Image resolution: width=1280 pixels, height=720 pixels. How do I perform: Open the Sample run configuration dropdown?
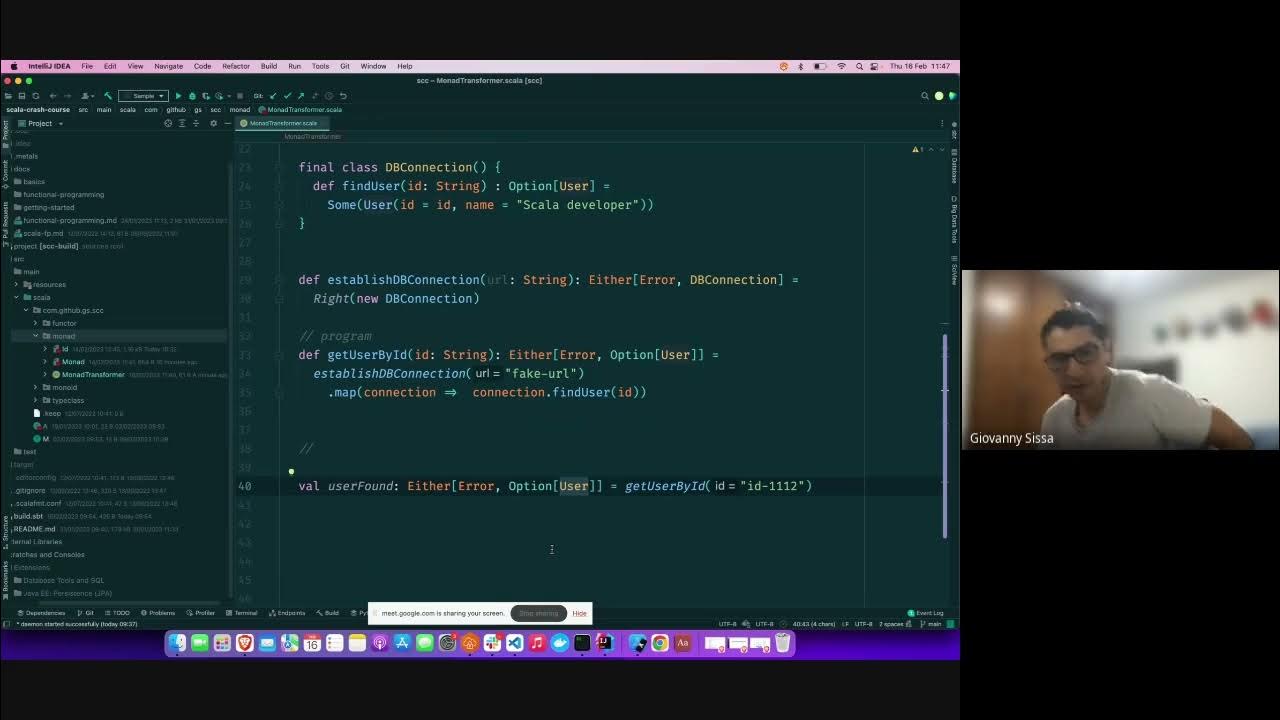tap(143, 95)
